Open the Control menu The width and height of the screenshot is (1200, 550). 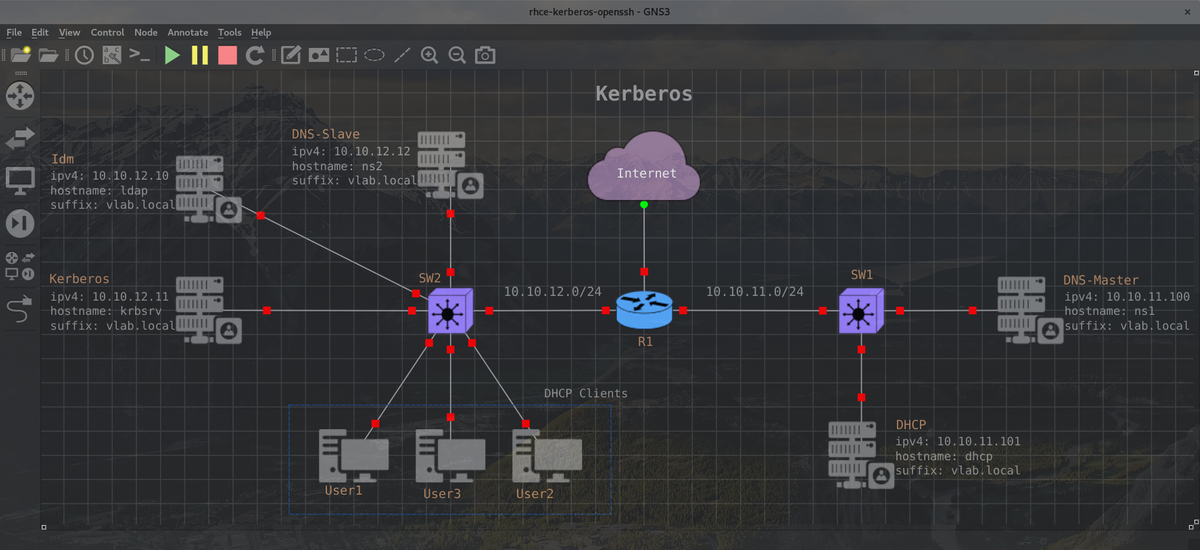click(x=107, y=32)
